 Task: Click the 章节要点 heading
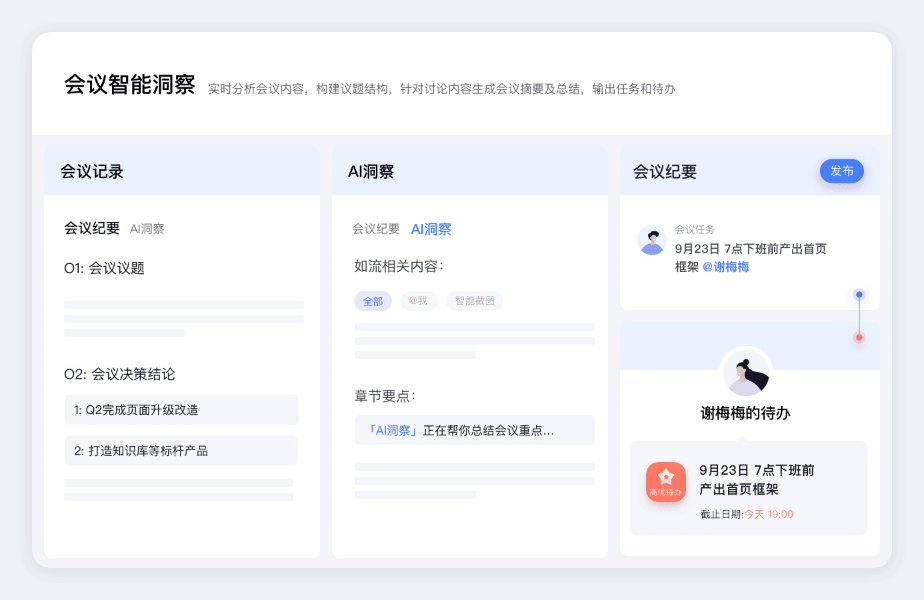click(385, 396)
